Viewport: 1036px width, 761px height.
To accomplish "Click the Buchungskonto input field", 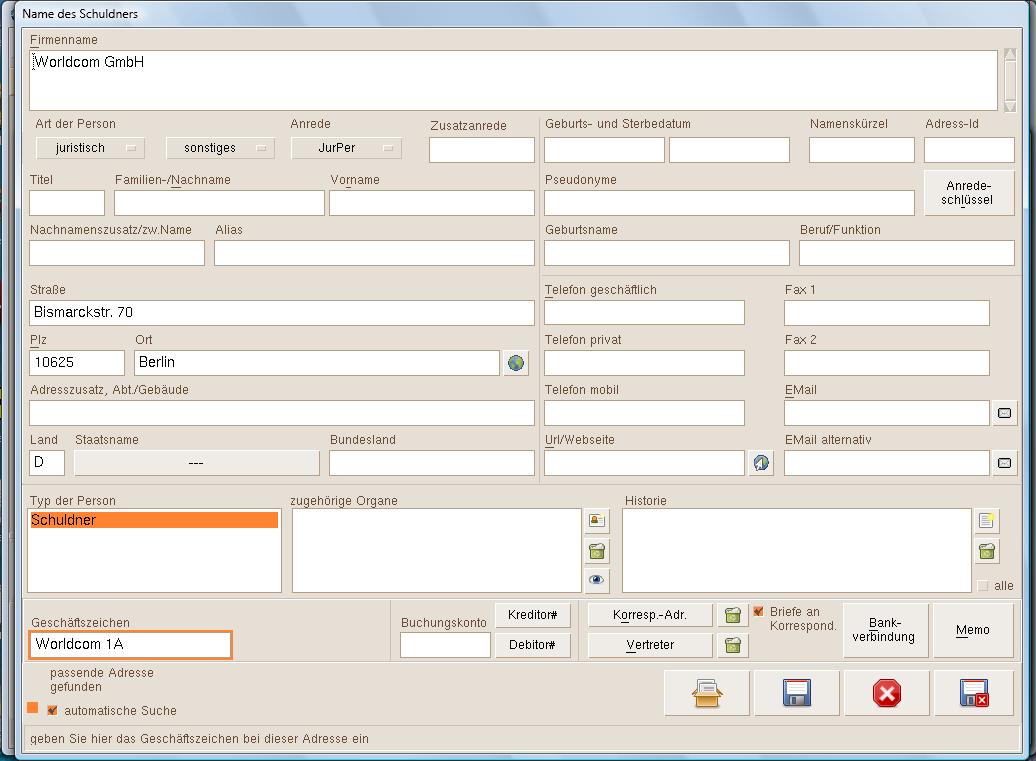I will [x=445, y=645].
